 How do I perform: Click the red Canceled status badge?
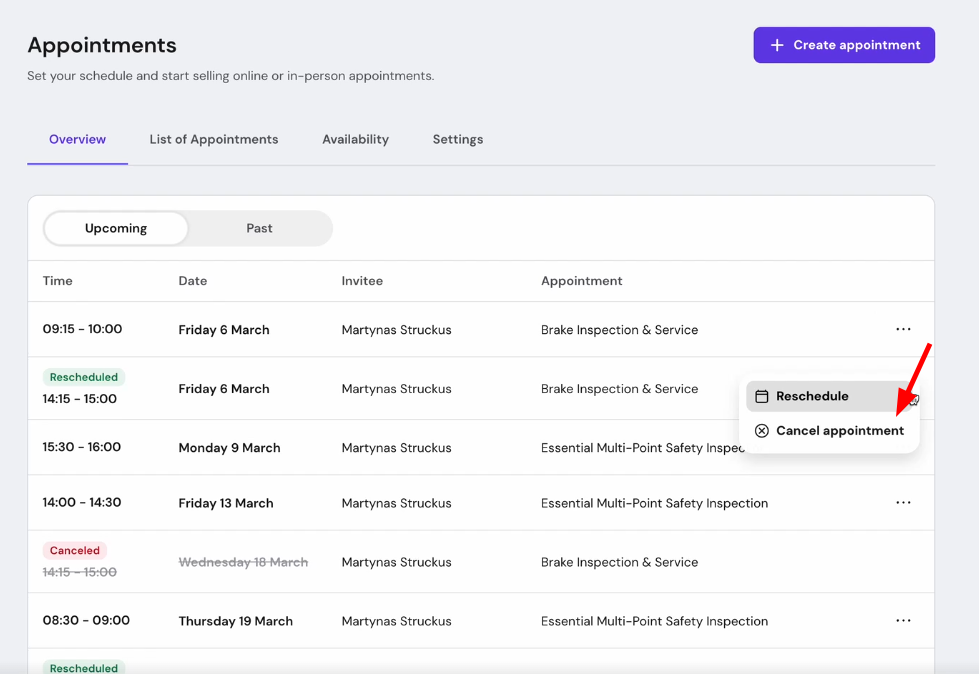[75, 551]
